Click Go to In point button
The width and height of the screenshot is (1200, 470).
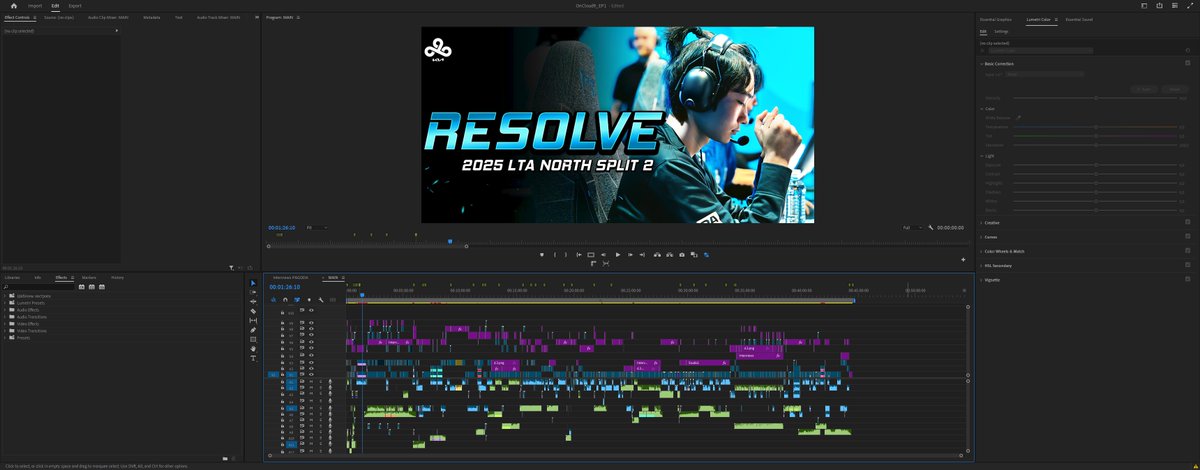pyautogui.click(x=579, y=255)
